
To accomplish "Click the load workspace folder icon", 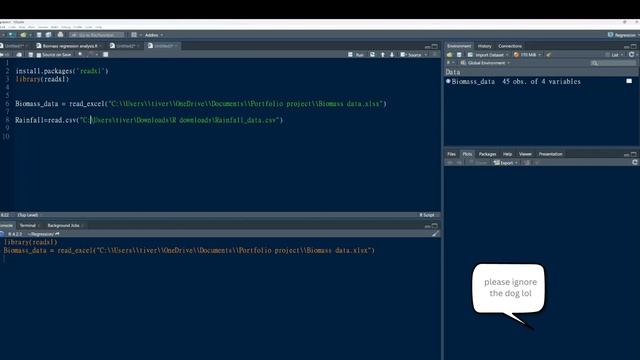I will (x=449, y=55).
